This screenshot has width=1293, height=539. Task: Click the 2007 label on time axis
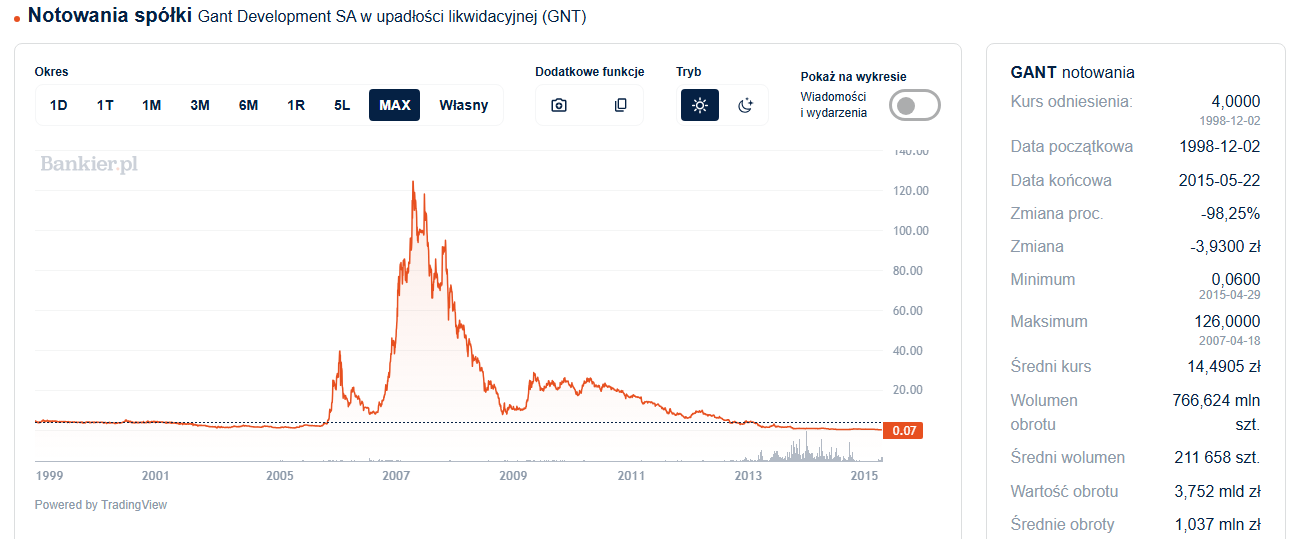[x=397, y=475]
